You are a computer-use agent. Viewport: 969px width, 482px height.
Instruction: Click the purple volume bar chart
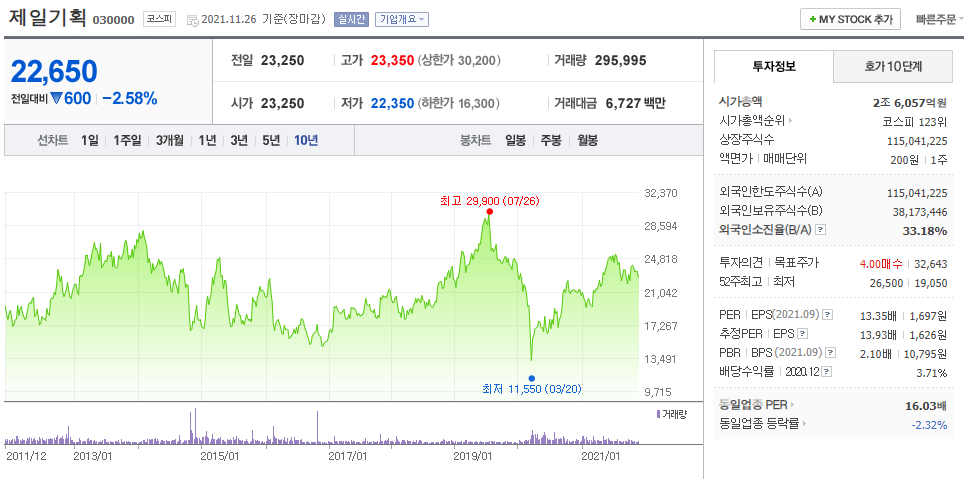coord(321,426)
